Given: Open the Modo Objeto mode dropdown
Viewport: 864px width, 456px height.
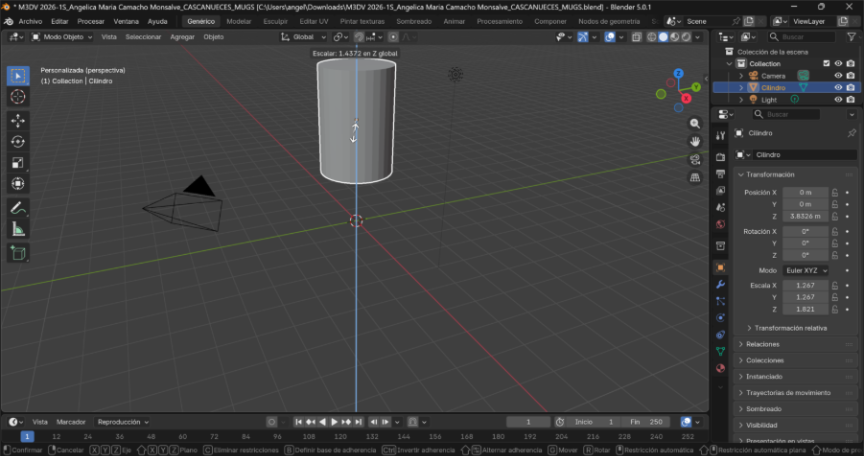Looking at the screenshot, I should (62, 37).
